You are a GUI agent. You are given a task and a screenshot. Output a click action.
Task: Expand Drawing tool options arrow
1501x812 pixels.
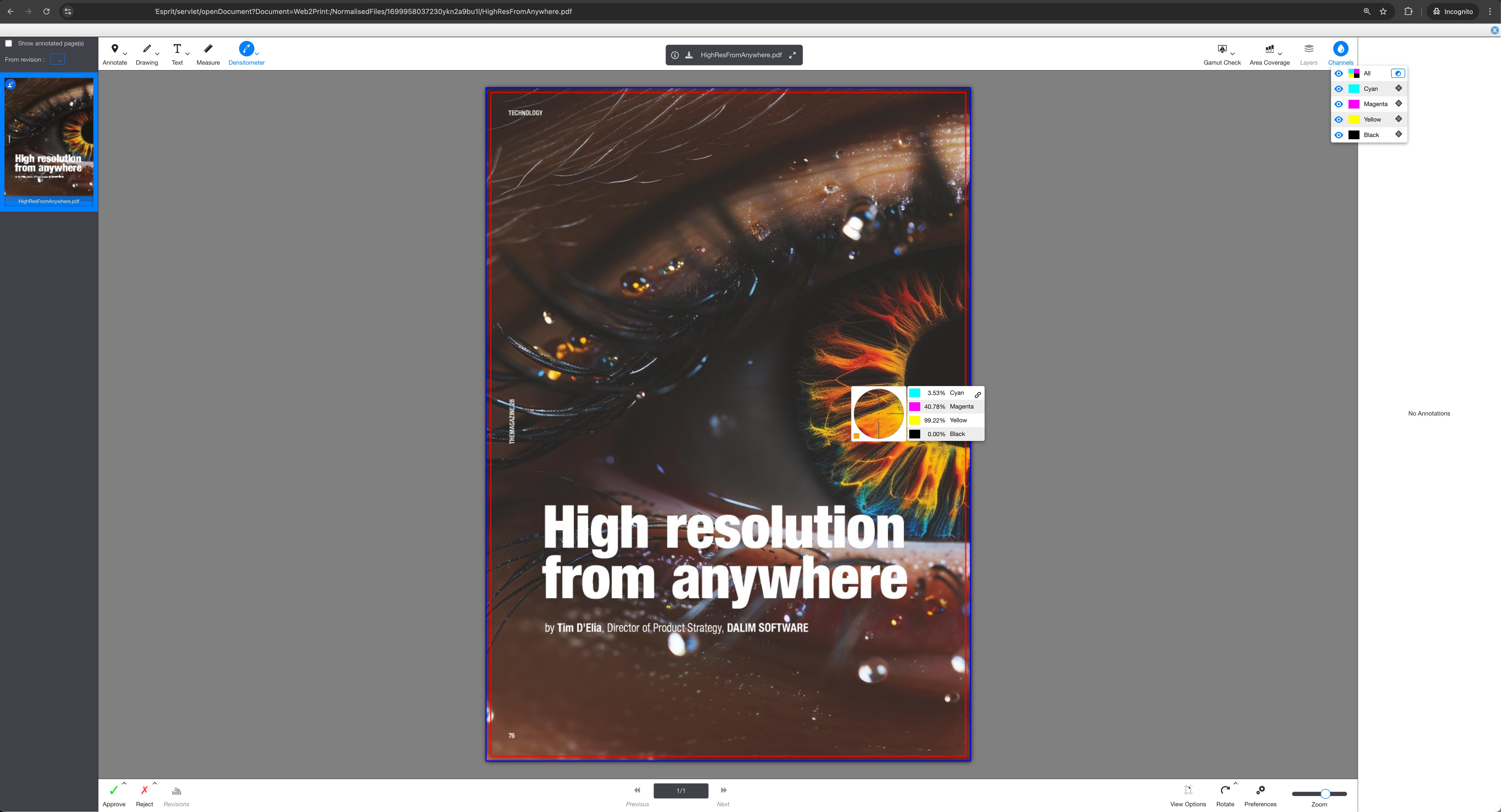[157, 54]
